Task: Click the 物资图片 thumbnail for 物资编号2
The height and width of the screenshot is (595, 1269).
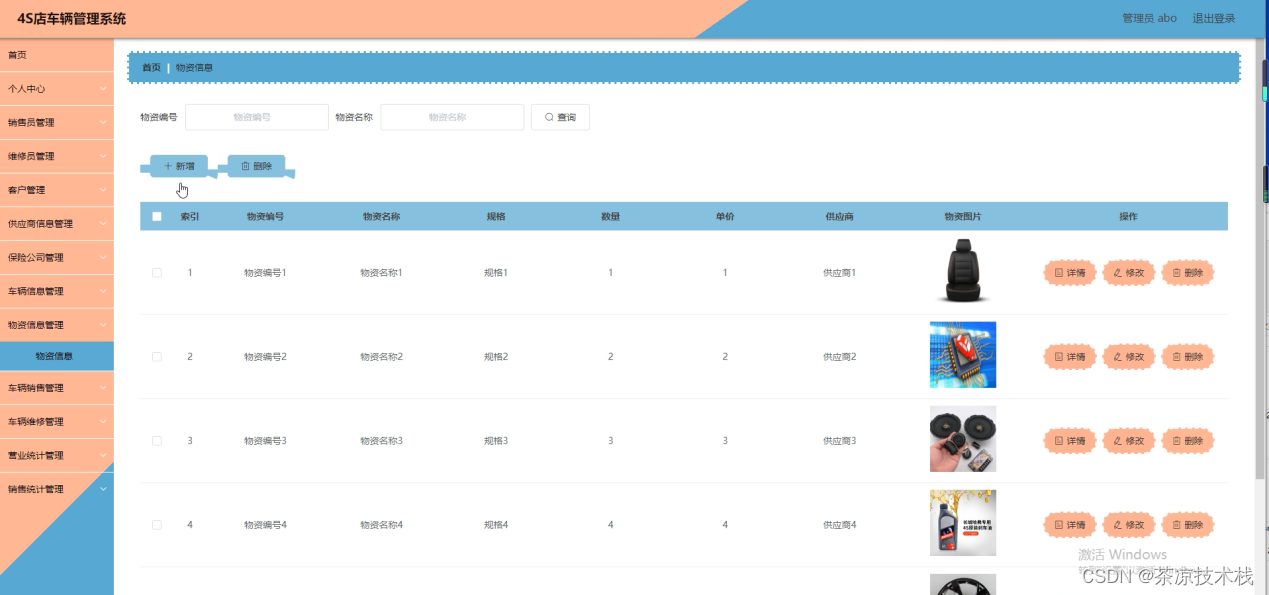Action: [962, 354]
